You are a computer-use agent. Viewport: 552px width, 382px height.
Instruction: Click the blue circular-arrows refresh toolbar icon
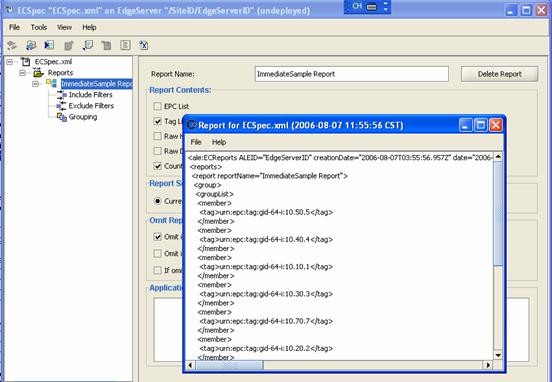pyautogui.click(x=31, y=45)
